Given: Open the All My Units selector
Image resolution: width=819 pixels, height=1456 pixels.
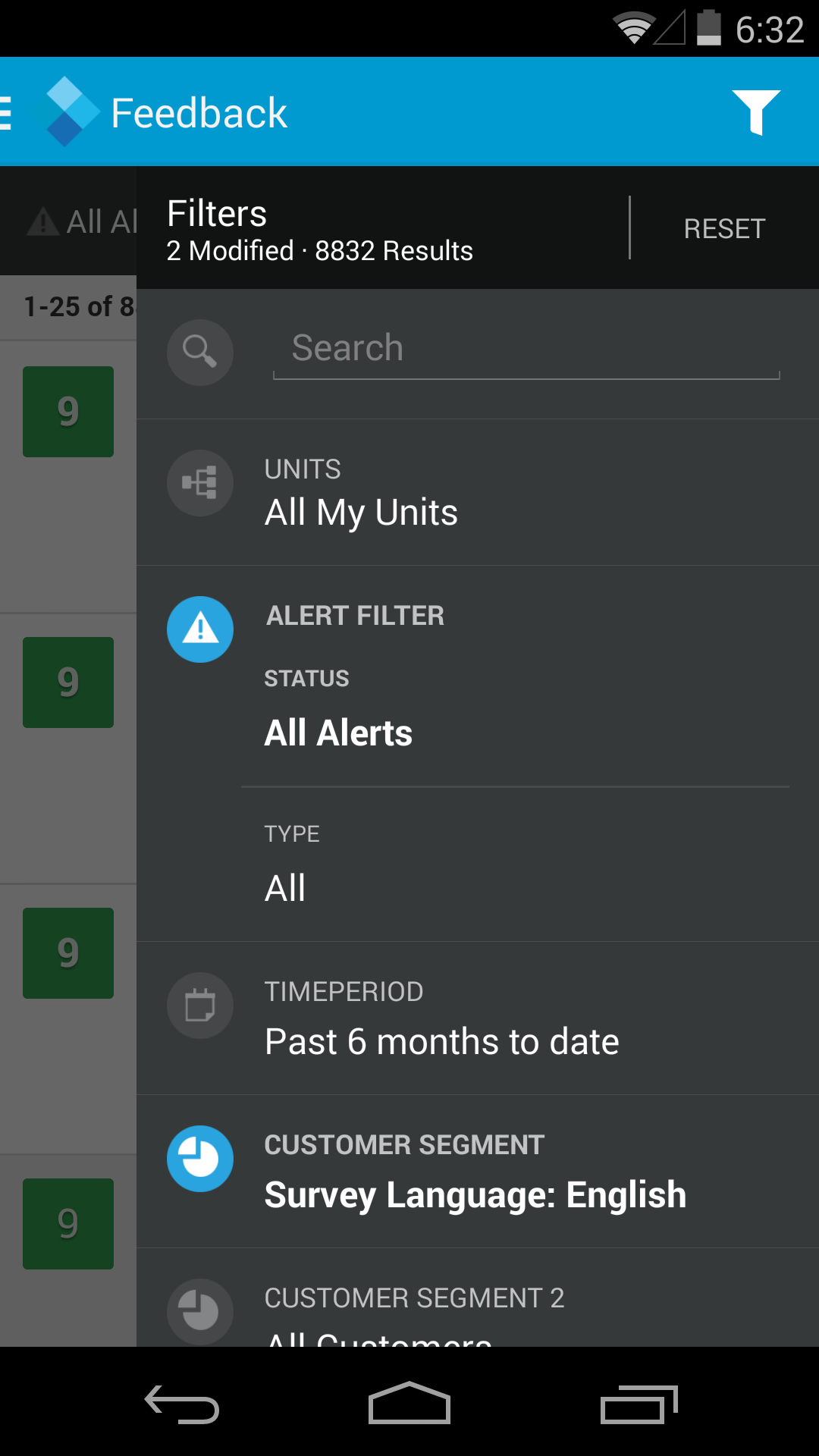Looking at the screenshot, I should click(x=361, y=512).
